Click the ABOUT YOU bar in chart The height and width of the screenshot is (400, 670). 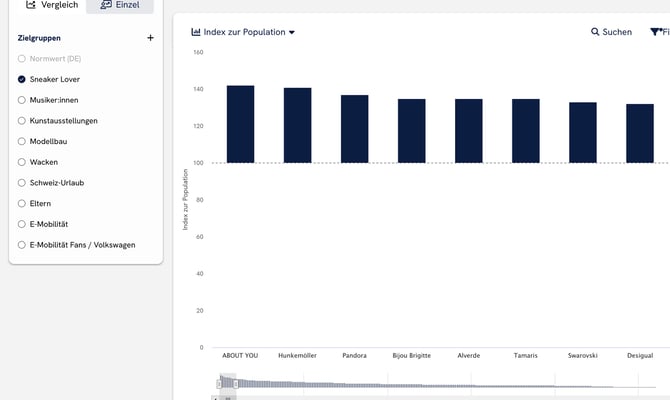pos(240,124)
